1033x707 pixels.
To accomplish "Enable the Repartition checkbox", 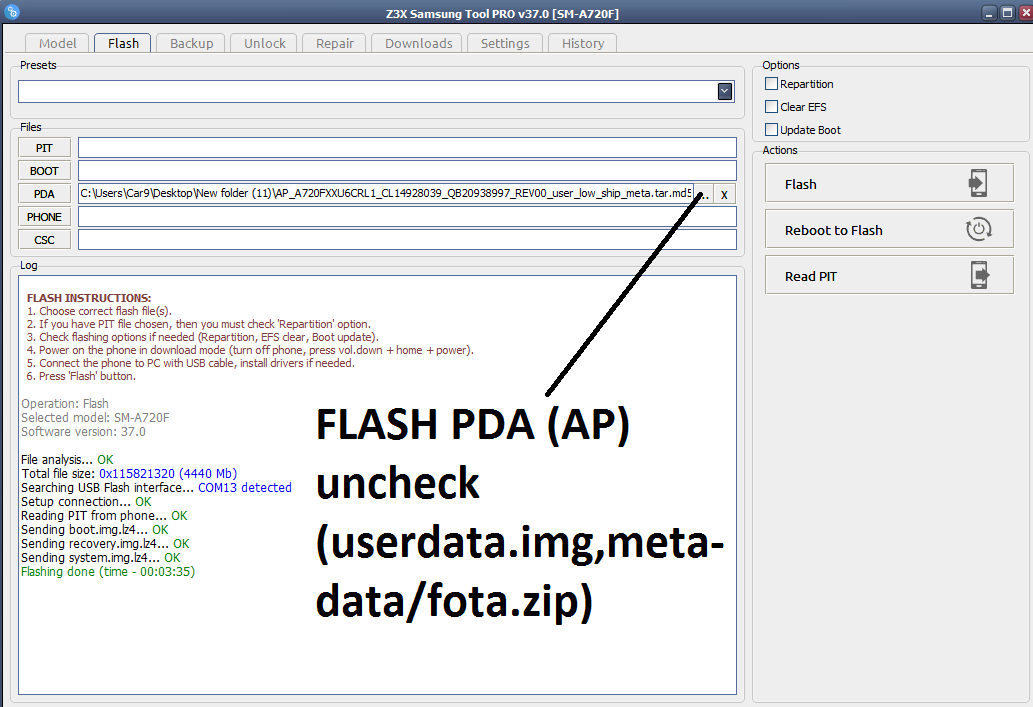I will [x=771, y=84].
